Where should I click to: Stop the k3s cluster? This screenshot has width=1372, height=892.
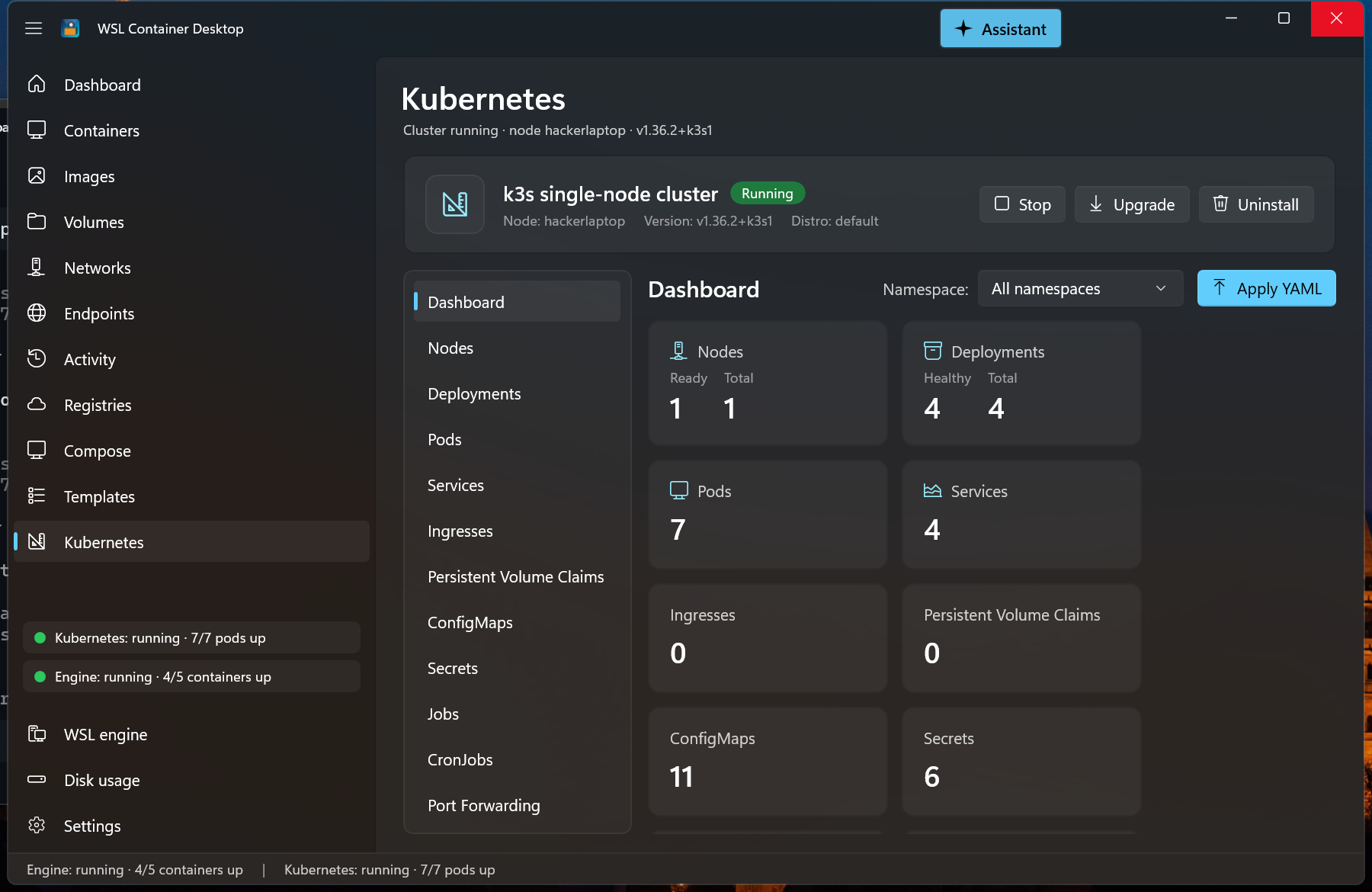point(1022,204)
